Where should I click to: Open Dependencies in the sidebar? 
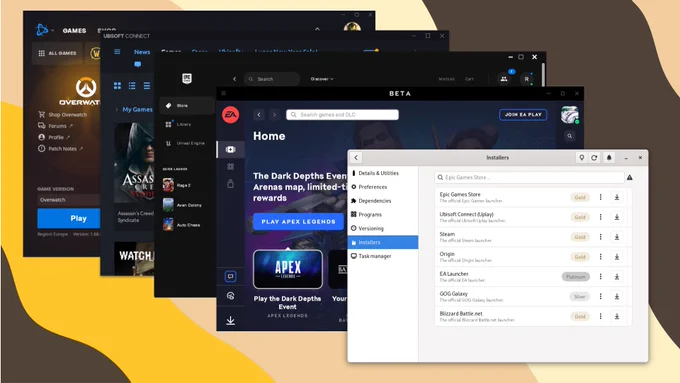383,201
